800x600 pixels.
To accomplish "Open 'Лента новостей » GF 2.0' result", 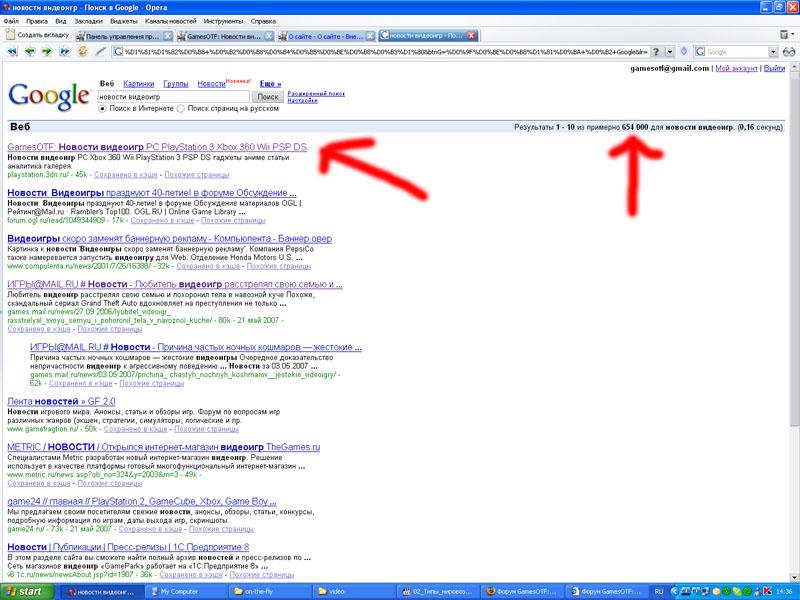I will pos(61,402).
